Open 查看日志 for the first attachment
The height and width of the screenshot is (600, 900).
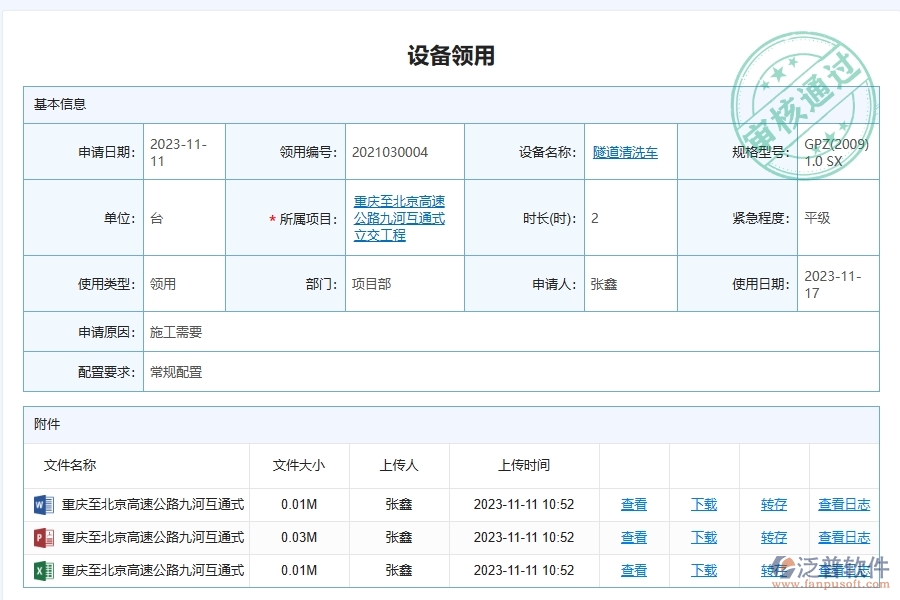[x=843, y=504]
